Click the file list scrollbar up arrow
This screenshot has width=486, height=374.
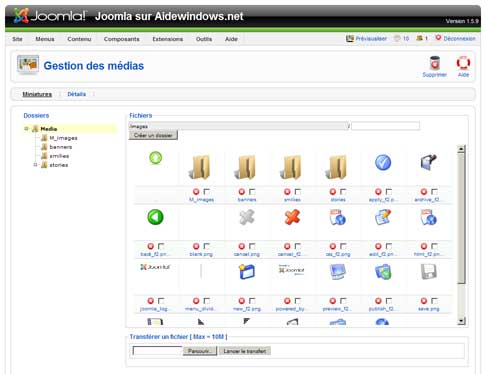[x=461, y=149]
